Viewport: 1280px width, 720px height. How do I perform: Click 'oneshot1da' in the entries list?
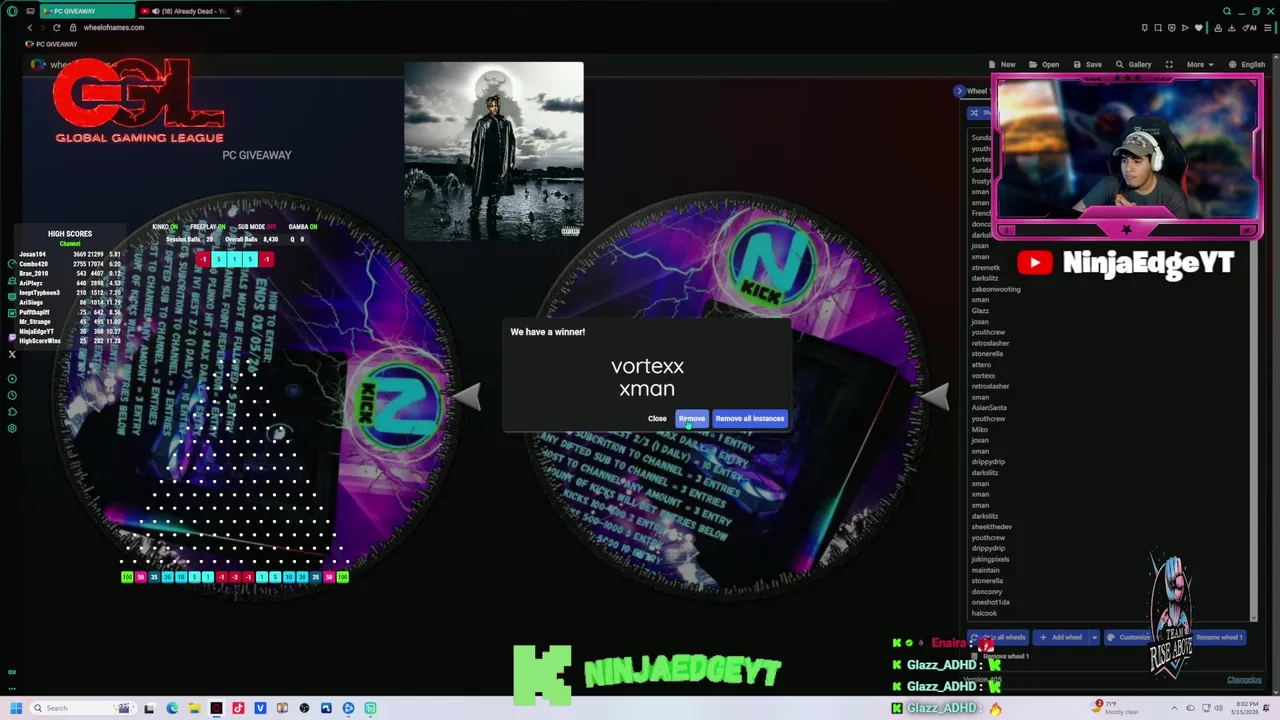pyautogui.click(x=990, y=602)
